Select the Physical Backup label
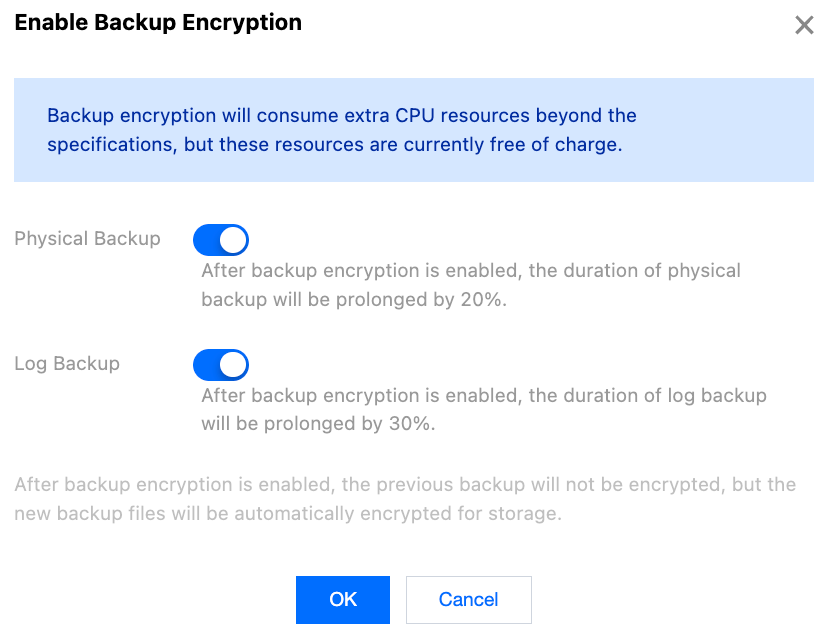Screen dimensions: 830x630 click(x=87, y=239)
